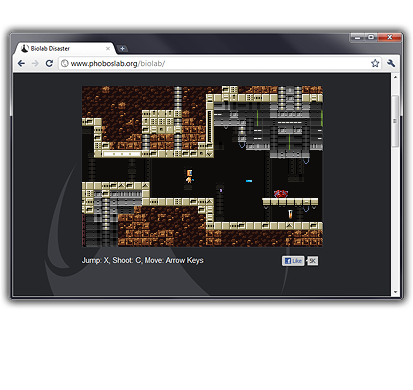Viewport: 413px width, 390px height.
Task: Click the vertical scrollbar thumb
Action: (x=395, y=121)
